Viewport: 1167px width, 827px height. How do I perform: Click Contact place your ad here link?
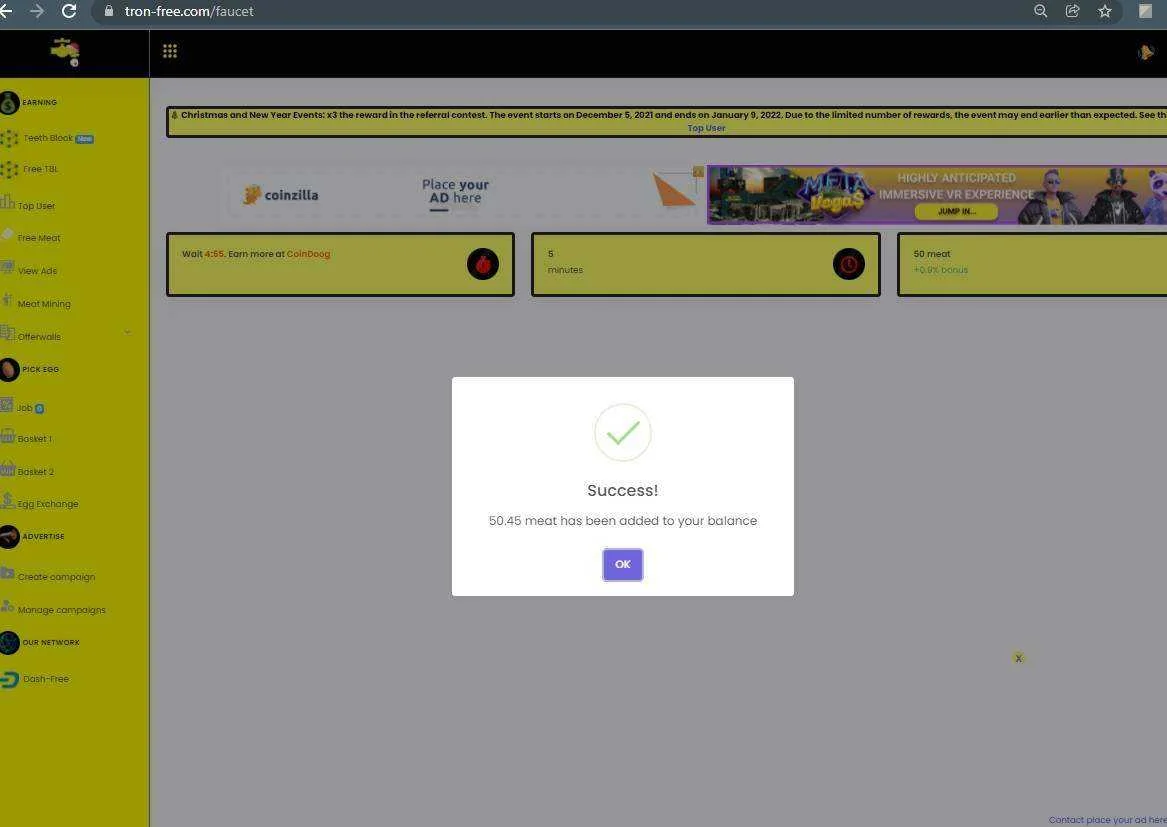pyautogui.click(x=1107, y=820)
